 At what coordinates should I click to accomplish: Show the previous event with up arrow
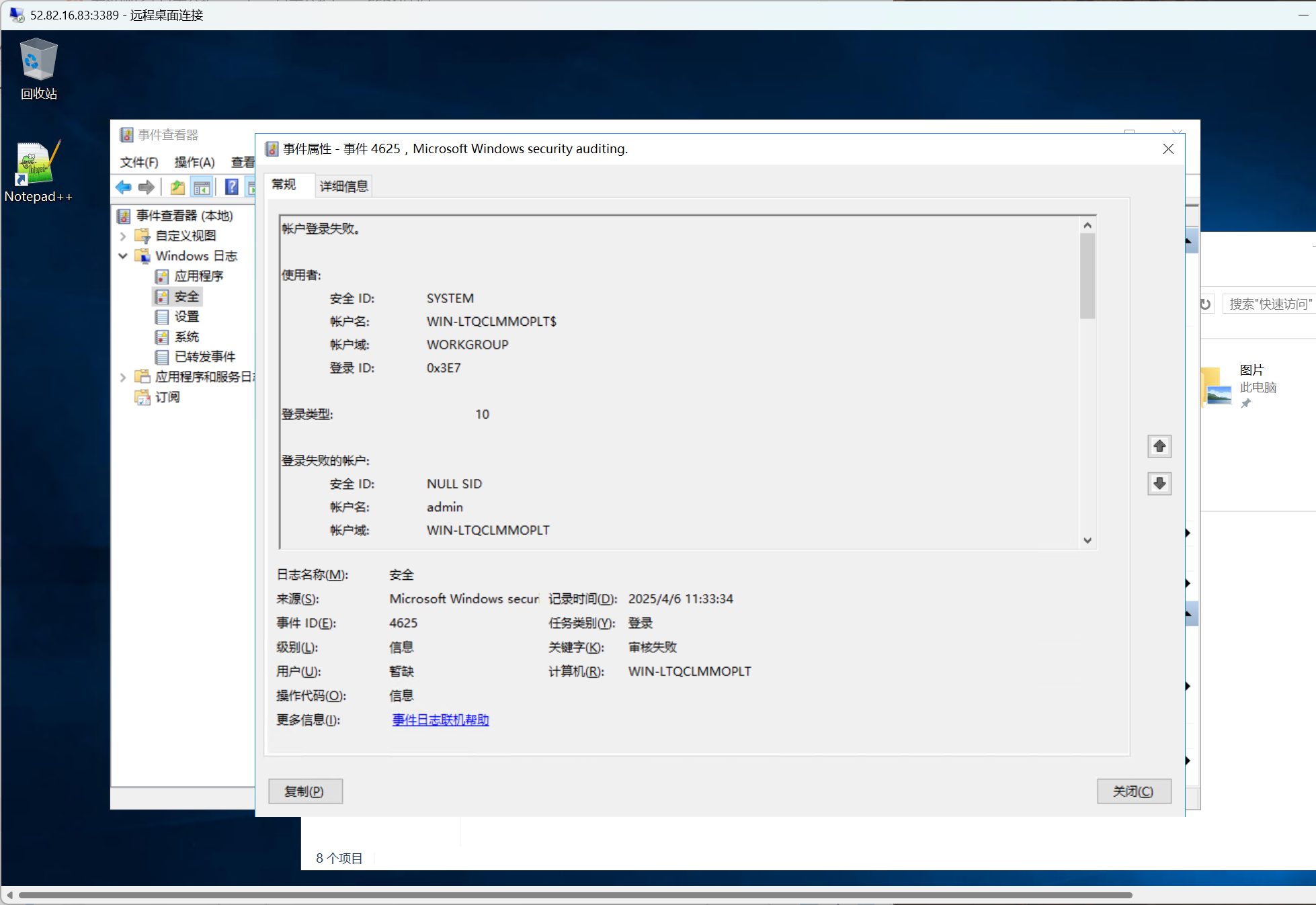pyautogui.click(x=1159, y=446)
